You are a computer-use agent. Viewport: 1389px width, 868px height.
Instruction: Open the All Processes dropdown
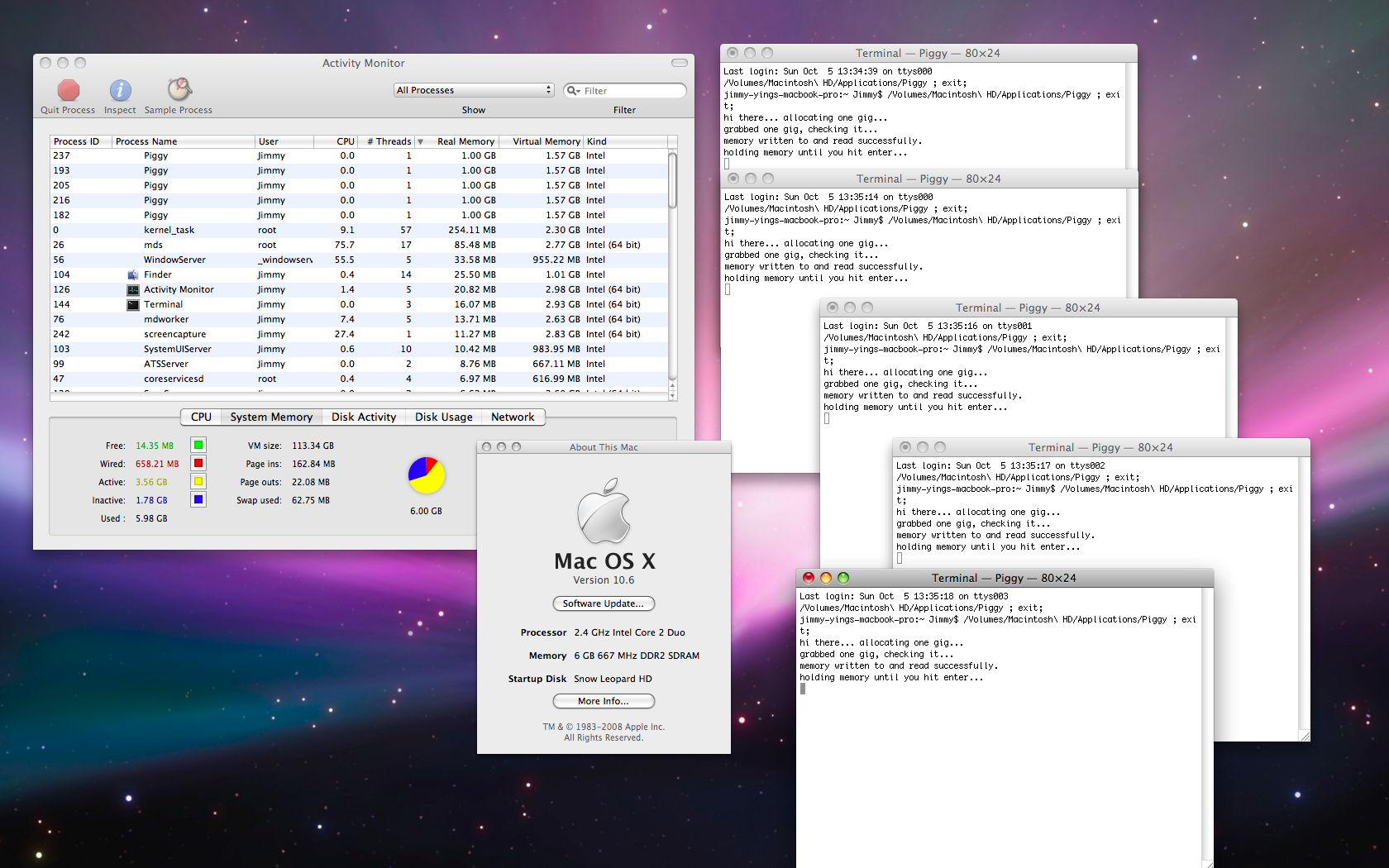474,90
